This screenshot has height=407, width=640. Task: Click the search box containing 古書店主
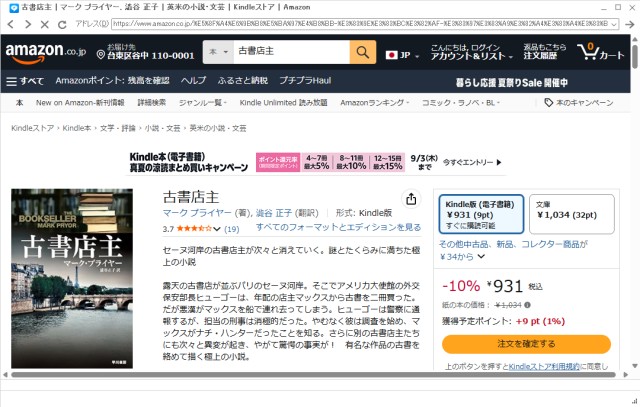click(291, 52)
